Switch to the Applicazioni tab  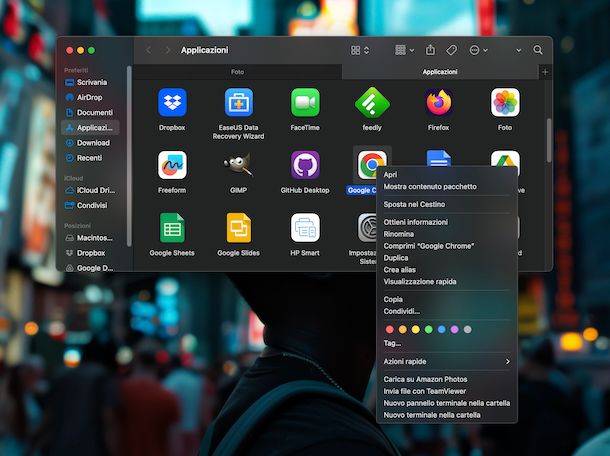[440, 72]
